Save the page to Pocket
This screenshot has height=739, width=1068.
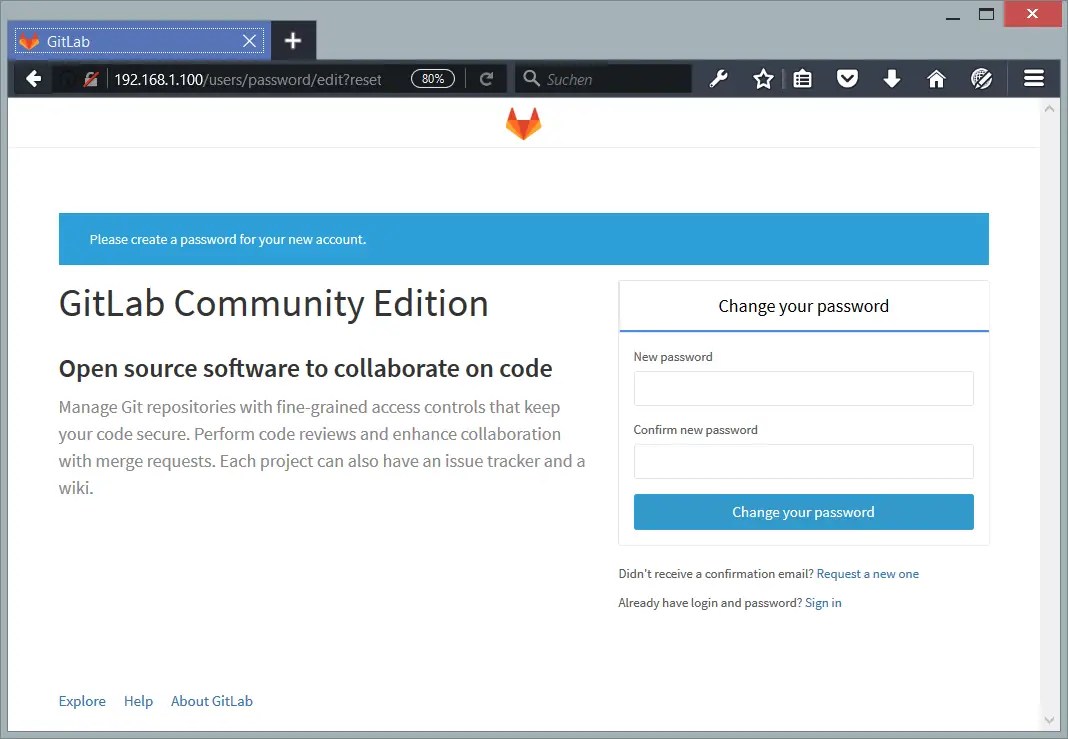[x=847, y=78]
